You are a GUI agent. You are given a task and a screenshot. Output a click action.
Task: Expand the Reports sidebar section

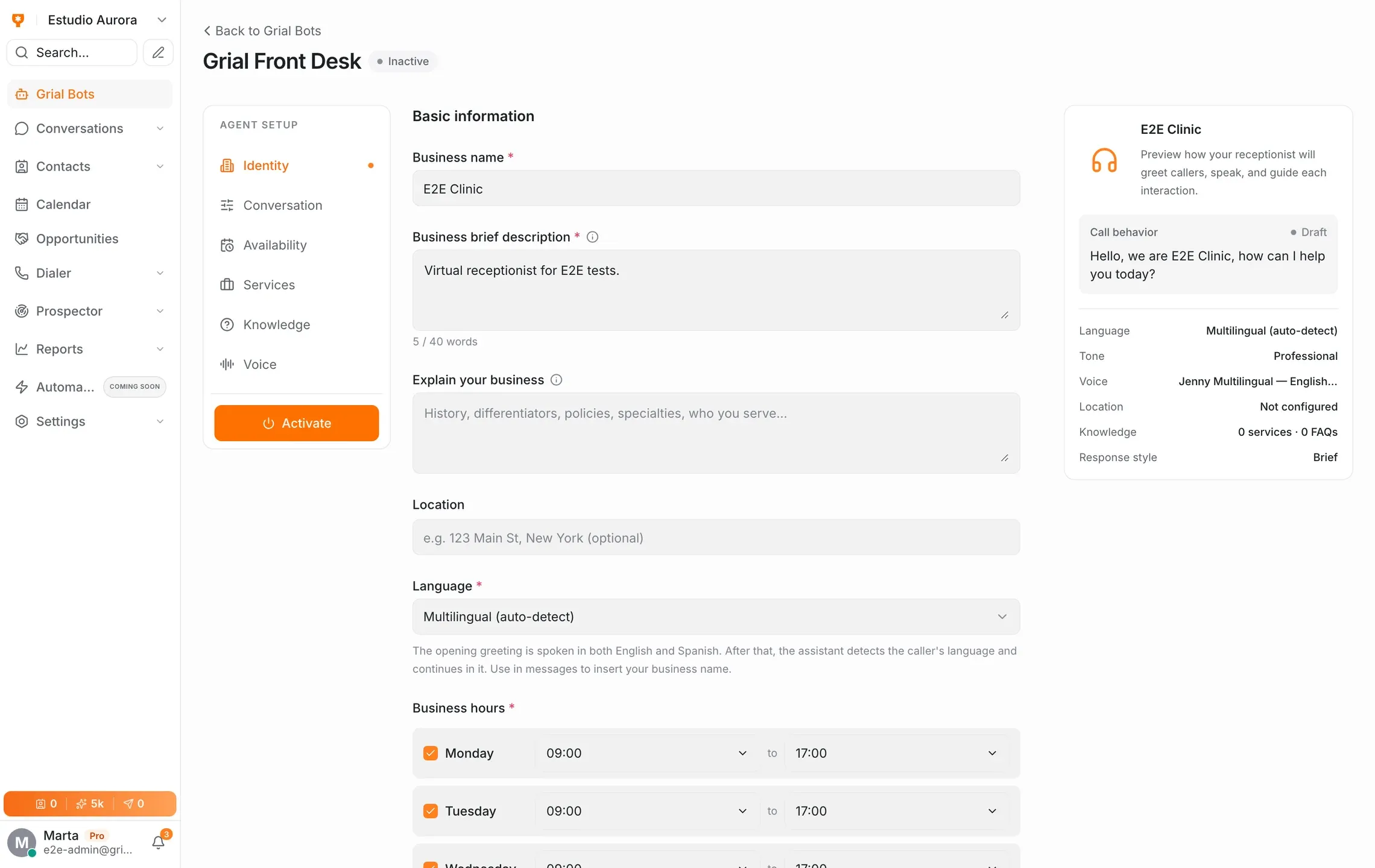pyautogui.click(x=160, y=349)
